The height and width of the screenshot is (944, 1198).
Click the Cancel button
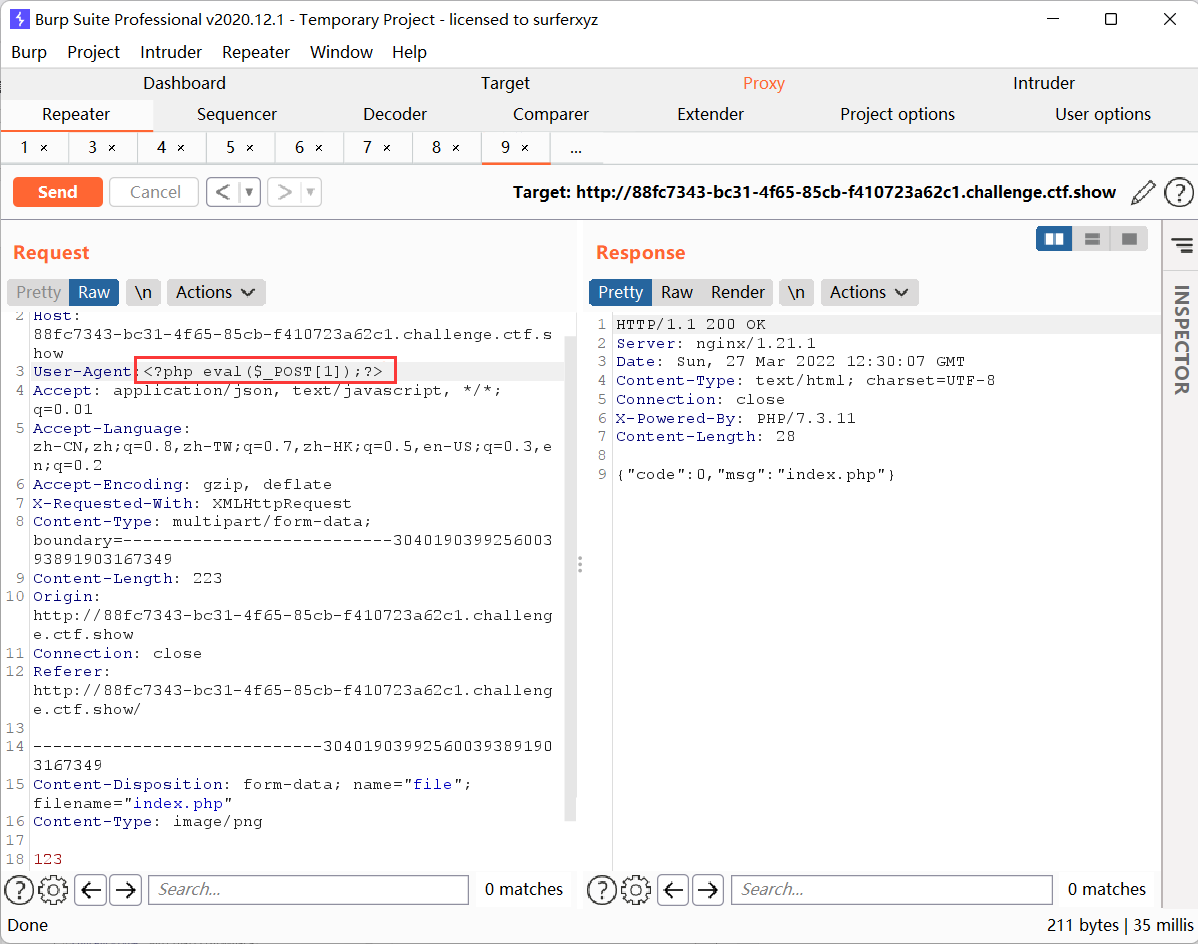155,192
